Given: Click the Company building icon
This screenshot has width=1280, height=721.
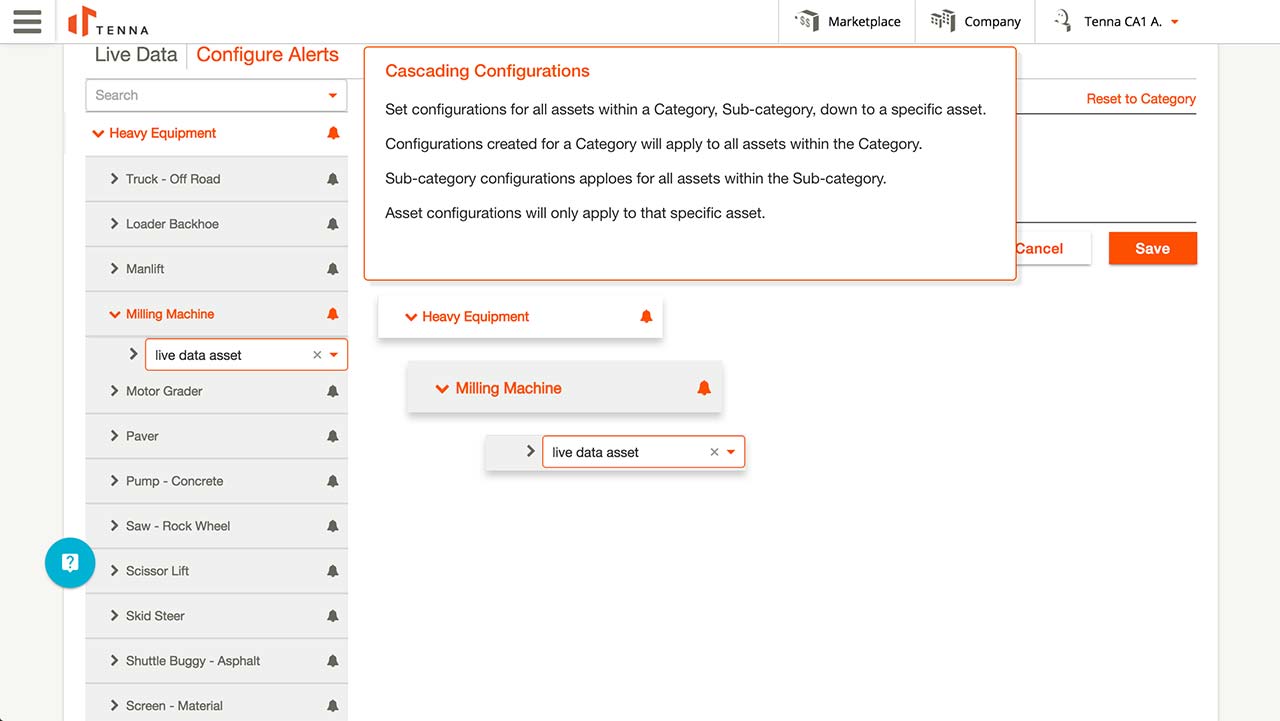Looking at the screenshot, I should tap(942, 21).
